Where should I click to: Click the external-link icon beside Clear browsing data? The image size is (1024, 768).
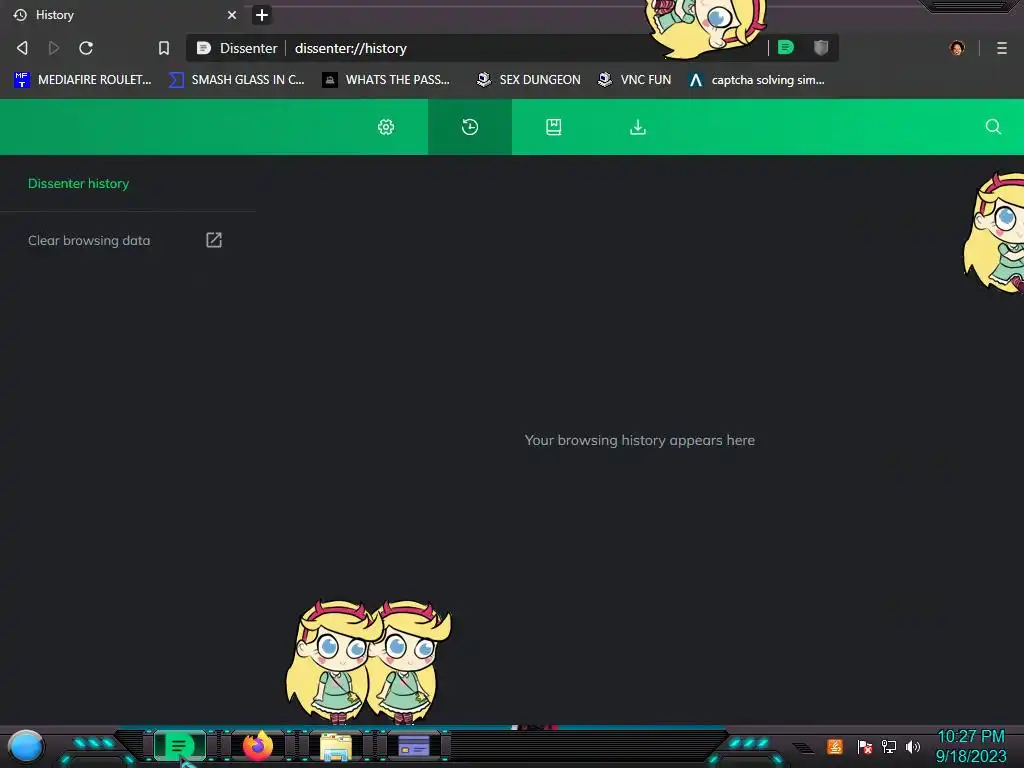click(x=214, y=240)
